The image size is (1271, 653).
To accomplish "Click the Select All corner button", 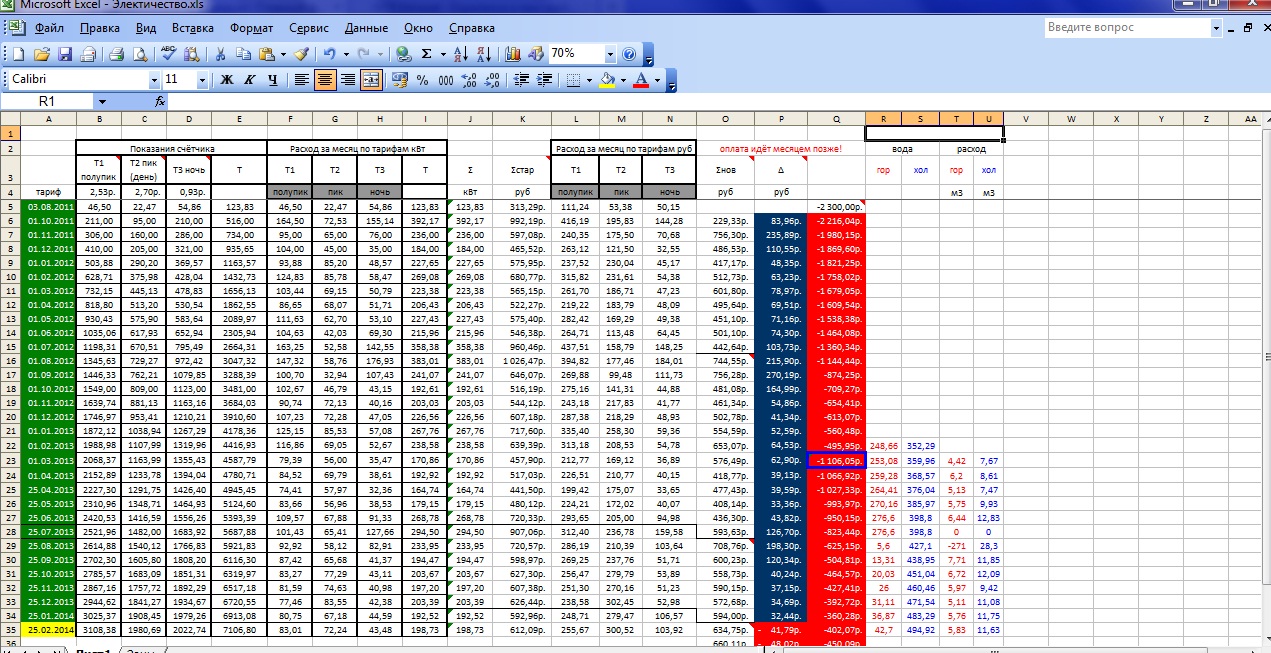I will click(x=10, y=119).
